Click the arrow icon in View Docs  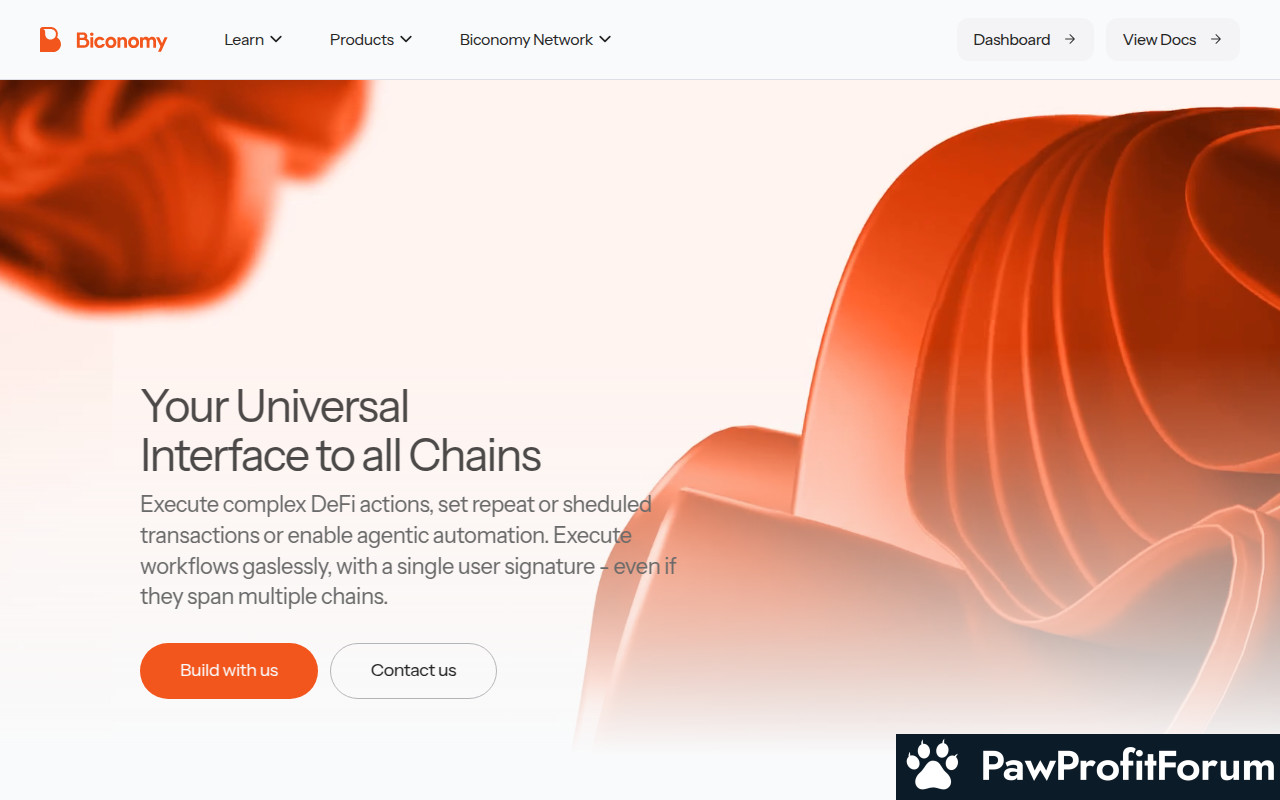[x=1216, y=40]
